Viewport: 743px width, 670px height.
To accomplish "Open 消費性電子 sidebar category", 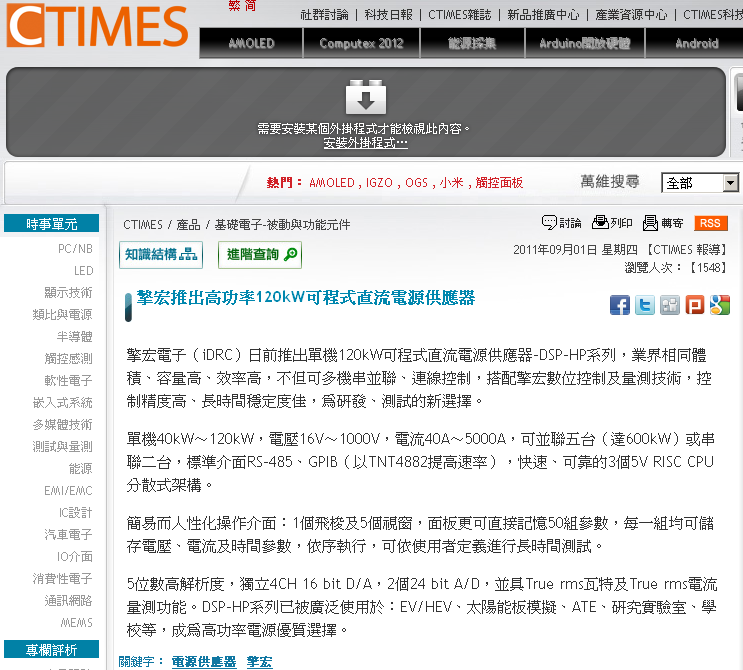I will tap(62, 579).
